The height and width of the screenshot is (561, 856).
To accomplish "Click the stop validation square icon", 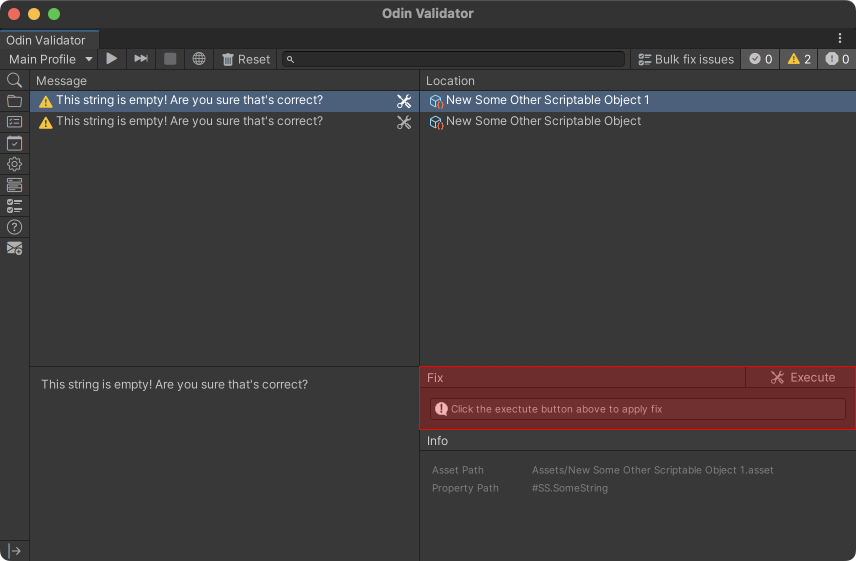I will coord(170,59).
